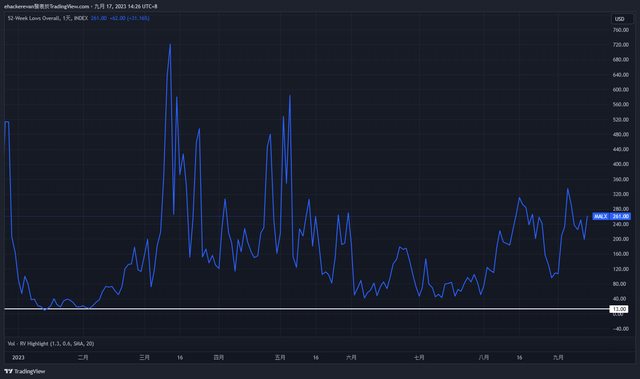This screenshot has height=379, width=640.
Task: Click the 八月 label on time axis
Action: pyautogui.click(x=484, y=357)
